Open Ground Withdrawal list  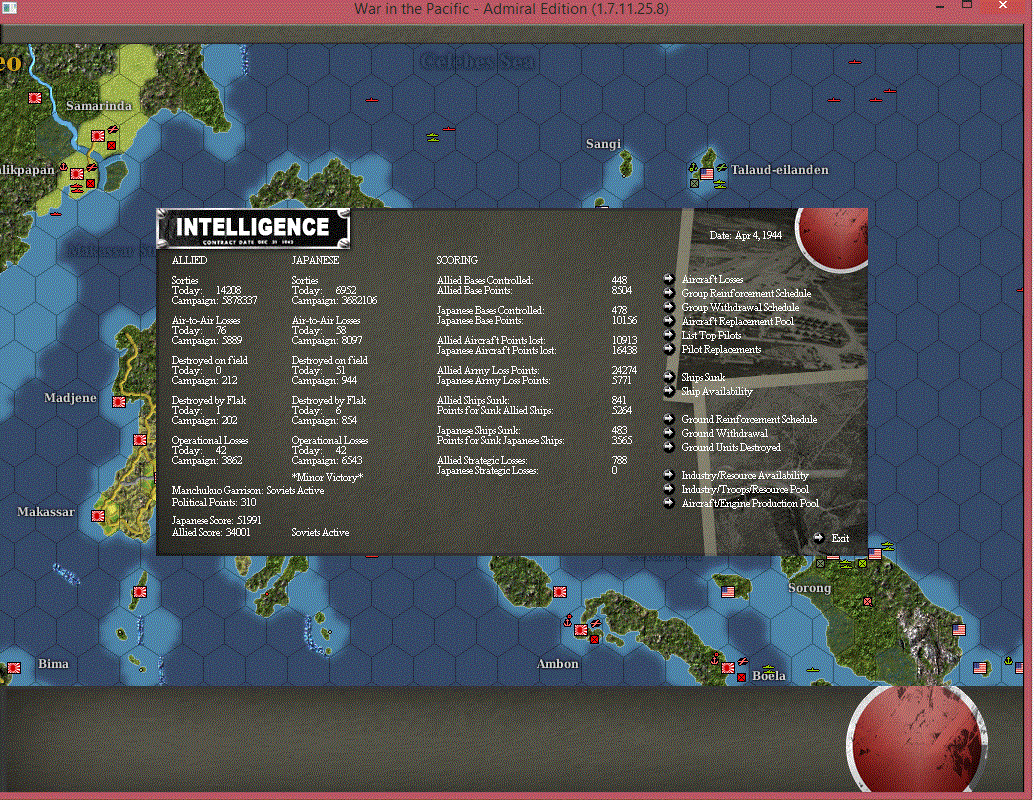coord(724,433)
